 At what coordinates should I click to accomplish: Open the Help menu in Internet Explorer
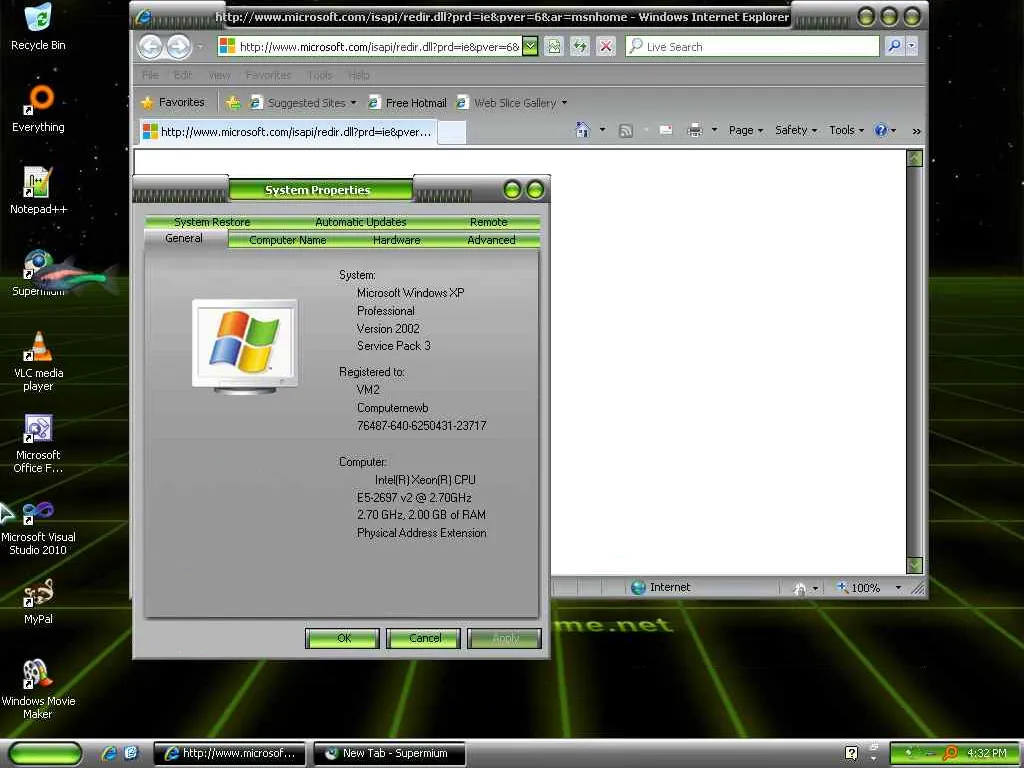click(359, 75)
